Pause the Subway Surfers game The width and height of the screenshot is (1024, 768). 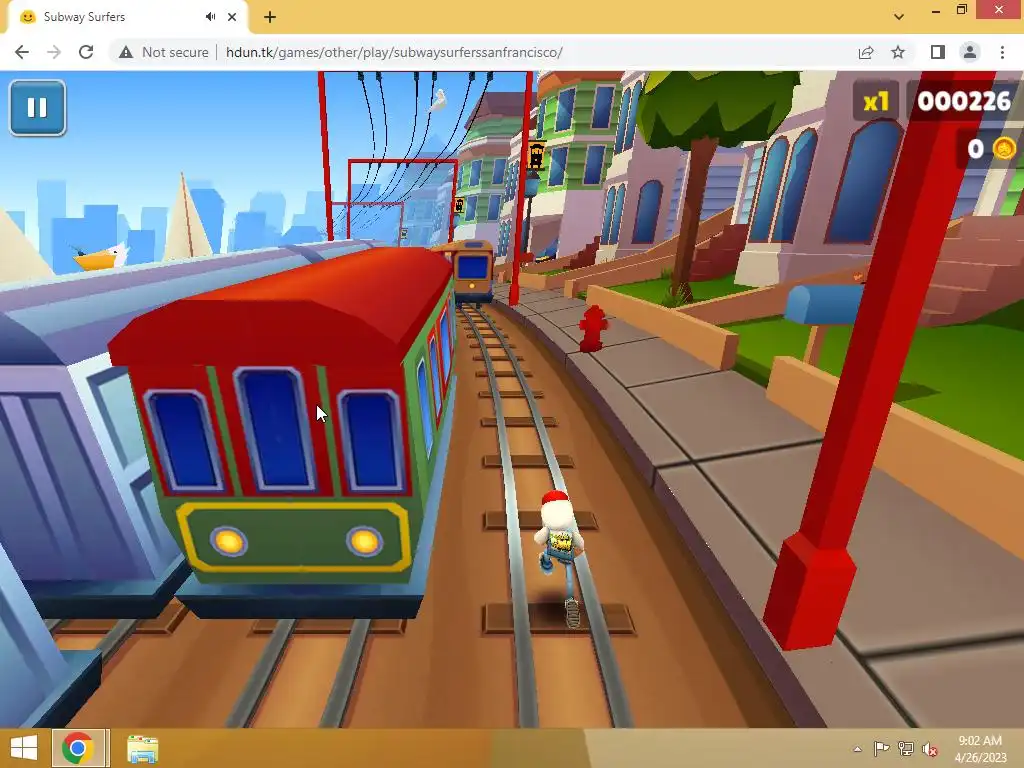click(37, 108)
